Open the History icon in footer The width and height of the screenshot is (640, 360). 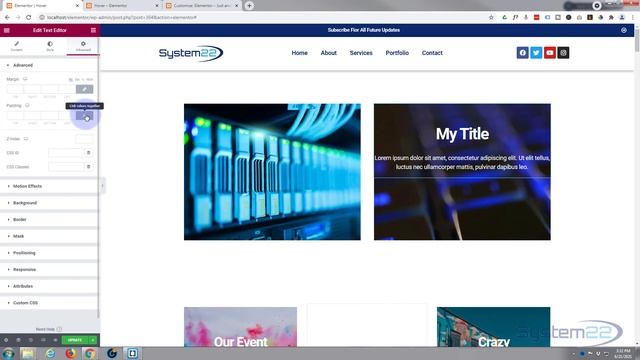(x=31, y=340)
